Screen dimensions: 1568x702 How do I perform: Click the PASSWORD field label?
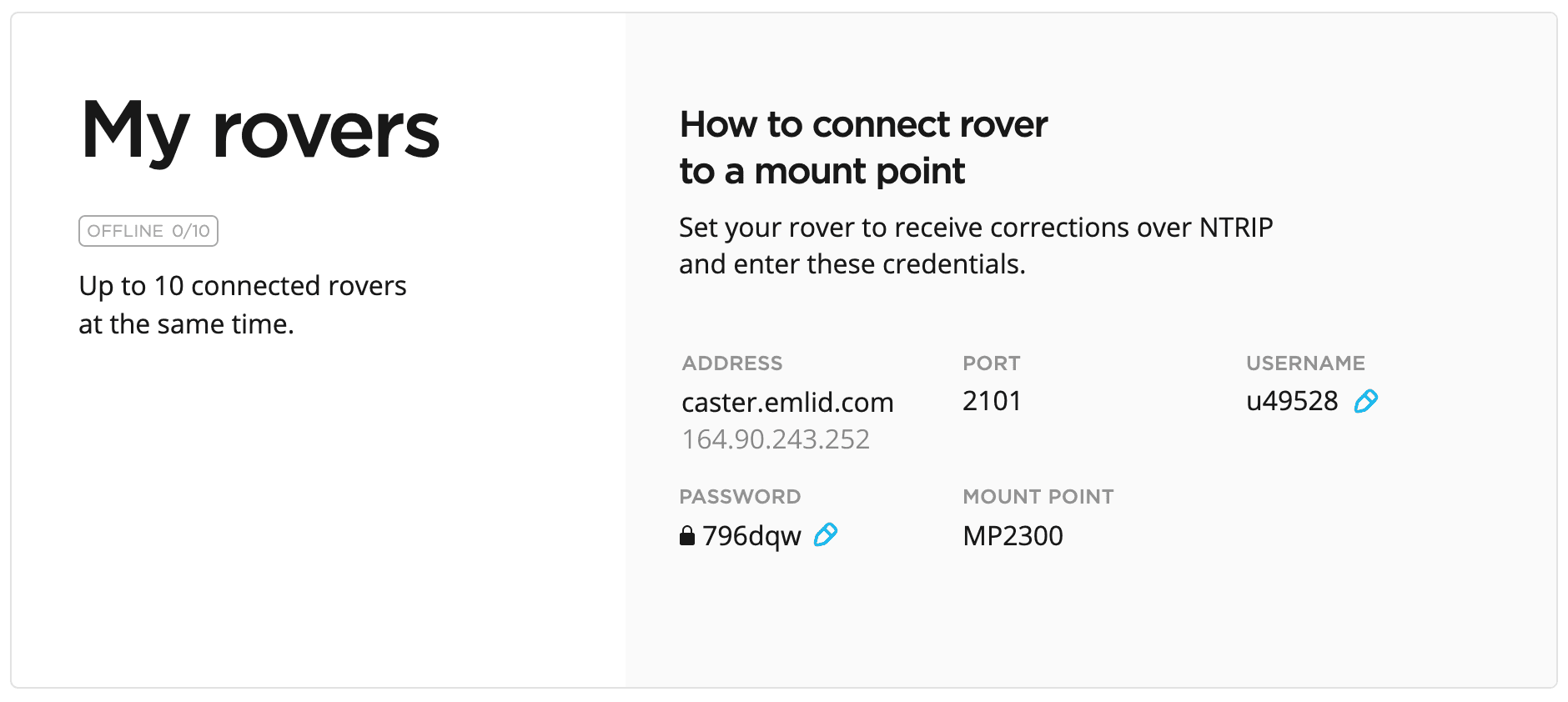[x=739, y=497]
